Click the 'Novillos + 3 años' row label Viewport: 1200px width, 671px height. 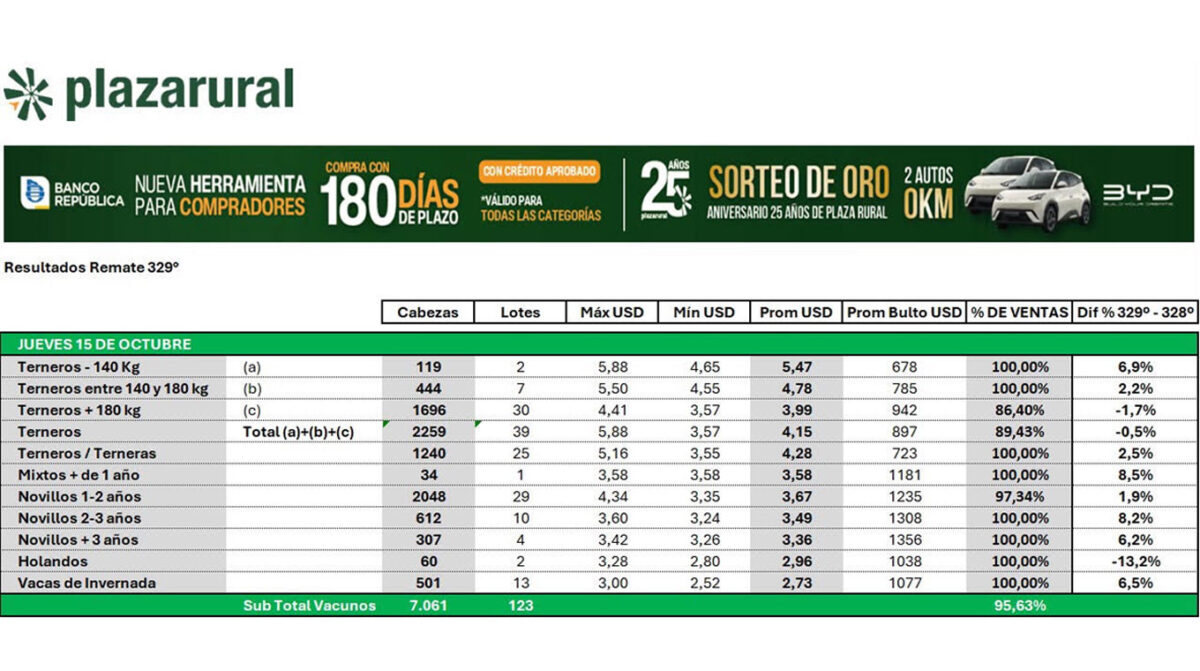click(x=77, y=540)
